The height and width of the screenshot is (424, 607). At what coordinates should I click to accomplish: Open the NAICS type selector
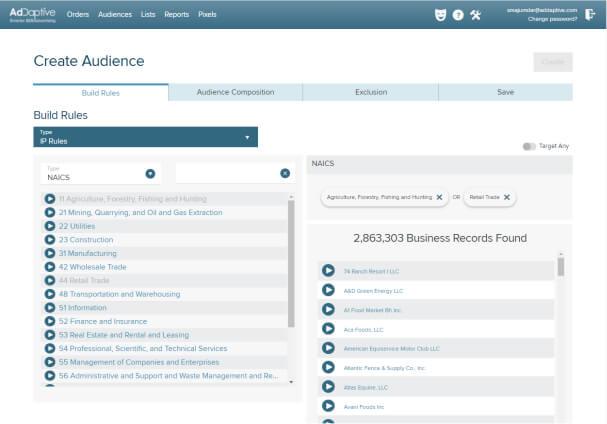point(100,173)
